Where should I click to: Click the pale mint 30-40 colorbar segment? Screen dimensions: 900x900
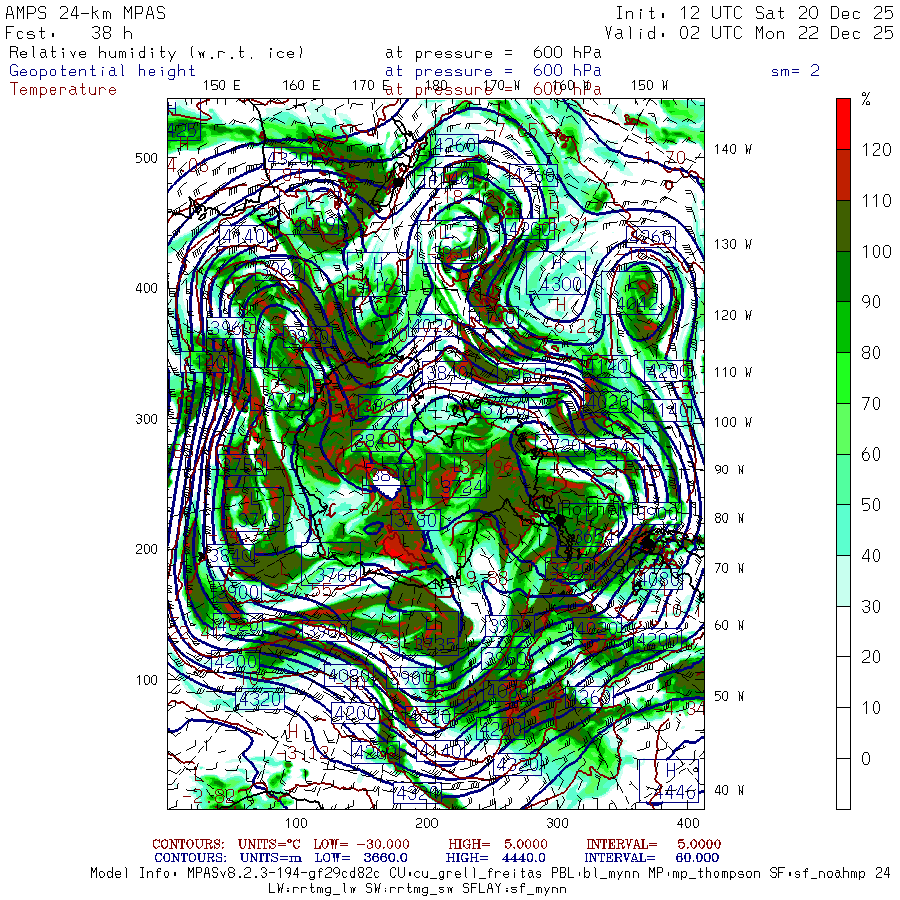(x=843, y=581)
